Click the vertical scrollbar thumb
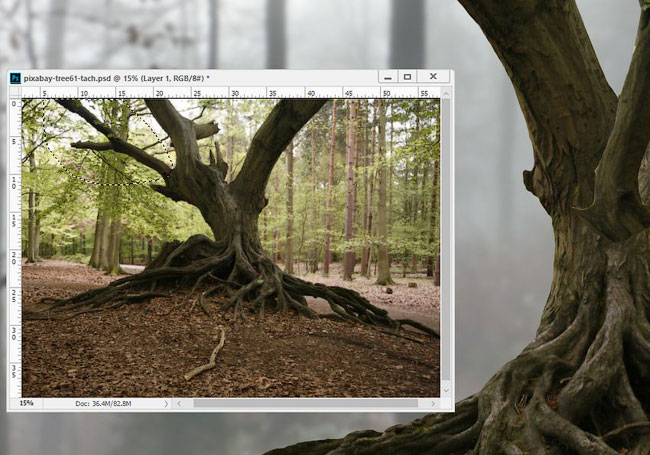 446,239
